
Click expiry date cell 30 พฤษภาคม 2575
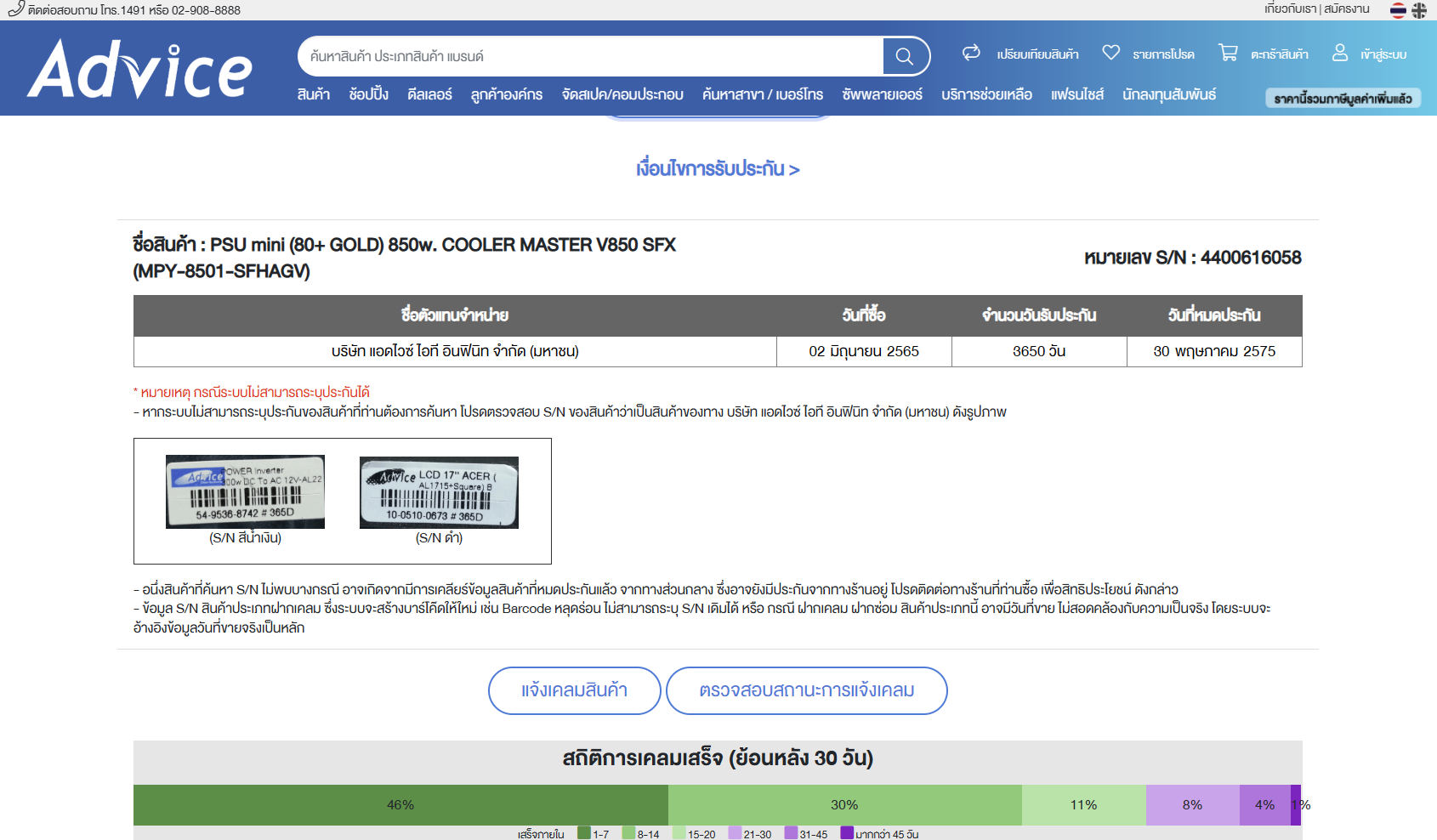(x=1214, y=351)
